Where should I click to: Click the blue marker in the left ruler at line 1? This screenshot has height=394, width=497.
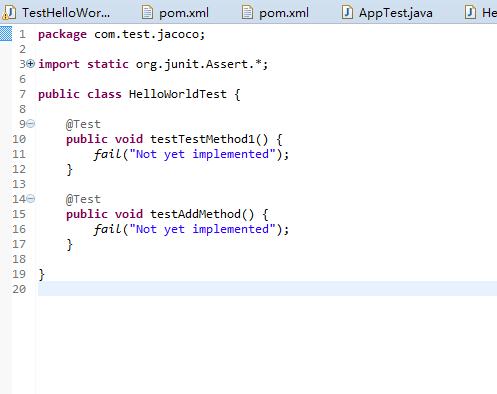[x=6, y=34]
